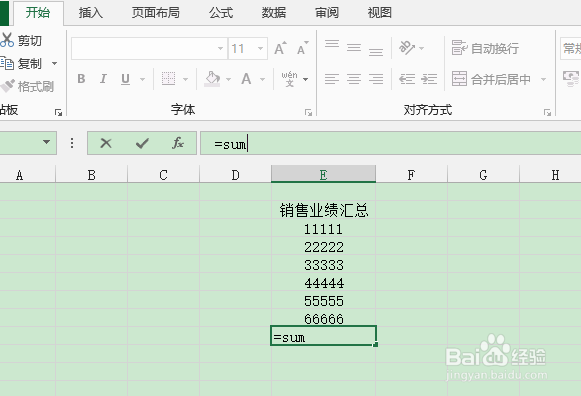Open fill color dropdown arrow

(229, 79)
